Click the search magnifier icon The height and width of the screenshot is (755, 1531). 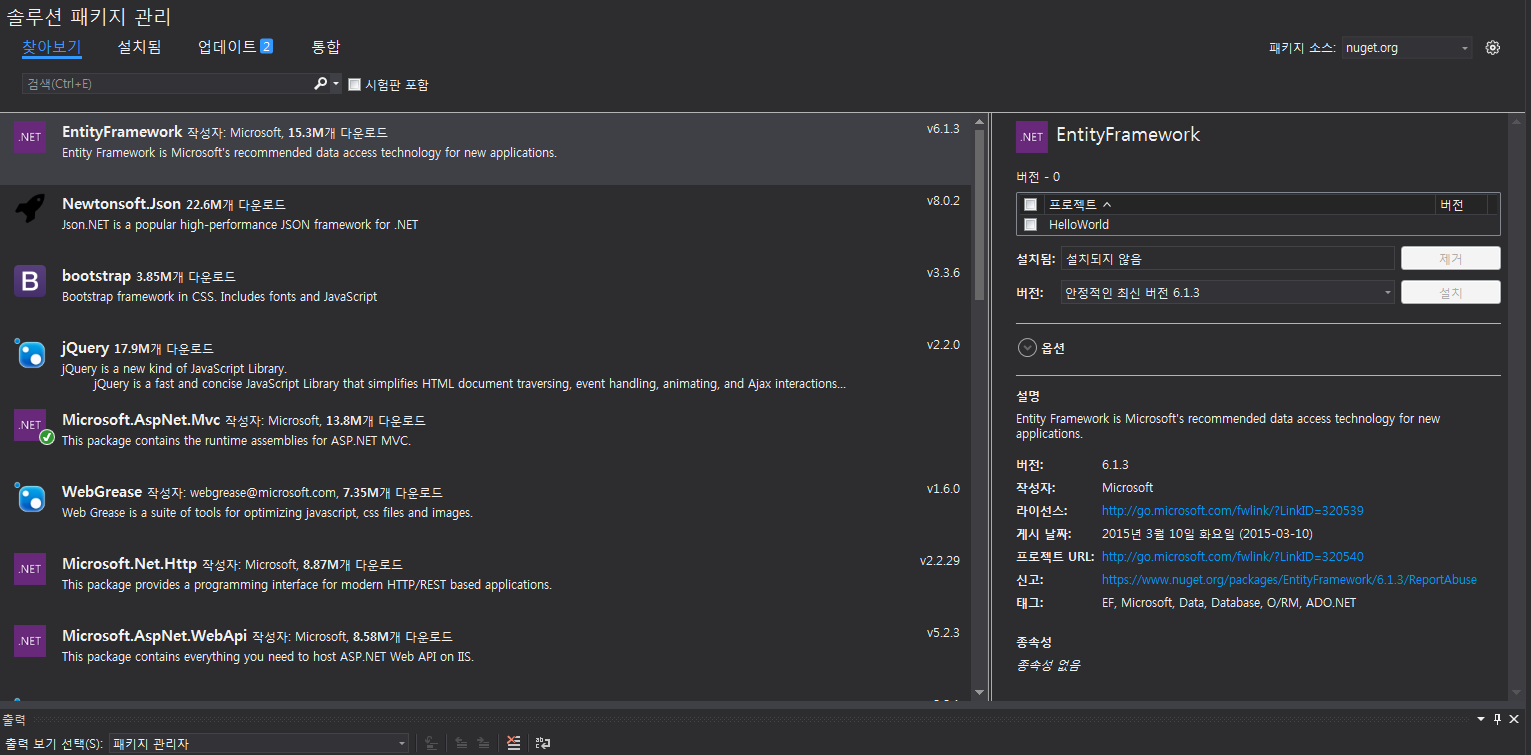(321, 84)
